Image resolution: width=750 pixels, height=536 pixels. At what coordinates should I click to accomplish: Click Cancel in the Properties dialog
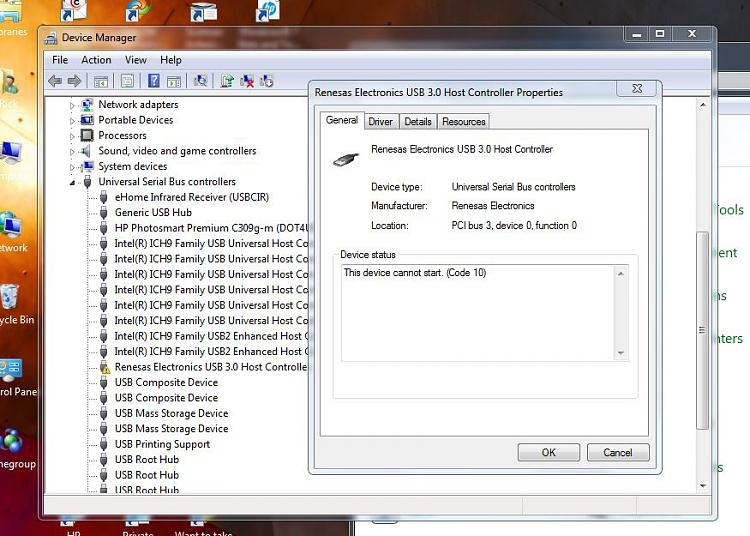[x=618, y=452]
